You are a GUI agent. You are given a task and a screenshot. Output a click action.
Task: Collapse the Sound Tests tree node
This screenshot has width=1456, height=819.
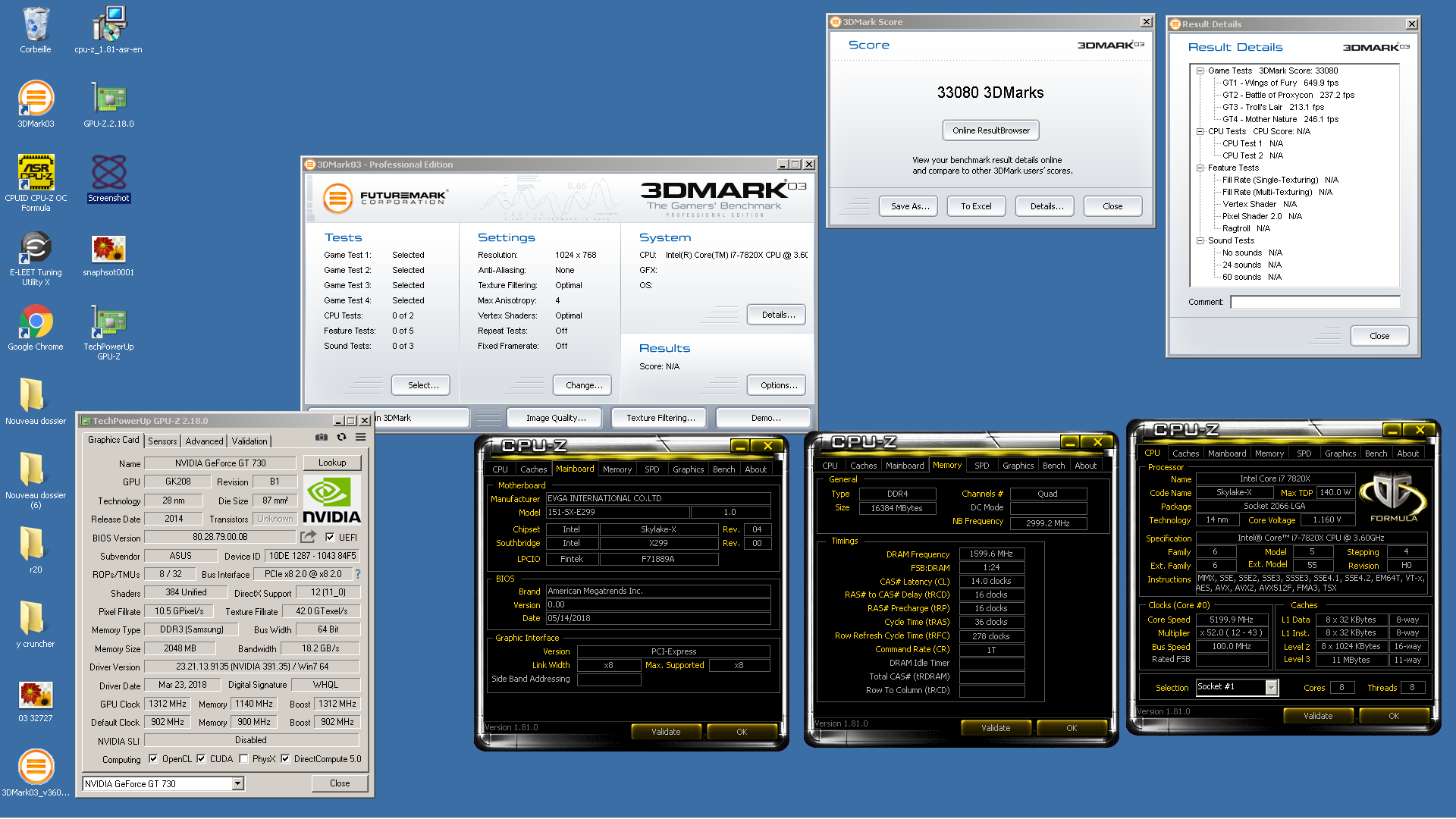[1200, 240]
